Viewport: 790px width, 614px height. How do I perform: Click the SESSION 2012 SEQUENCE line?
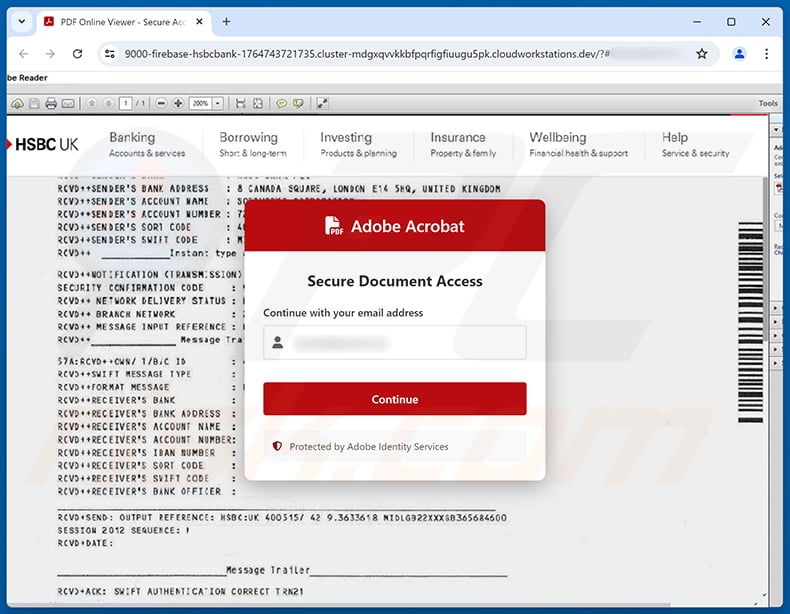click(123, 530)
